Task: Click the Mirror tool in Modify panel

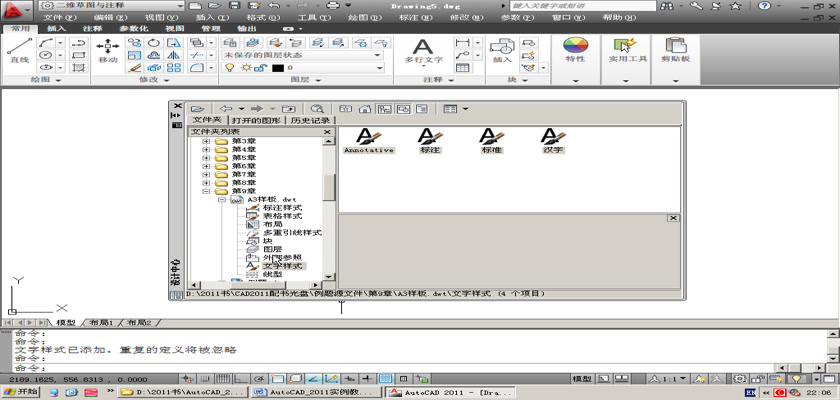Action: tap(174, 55)
